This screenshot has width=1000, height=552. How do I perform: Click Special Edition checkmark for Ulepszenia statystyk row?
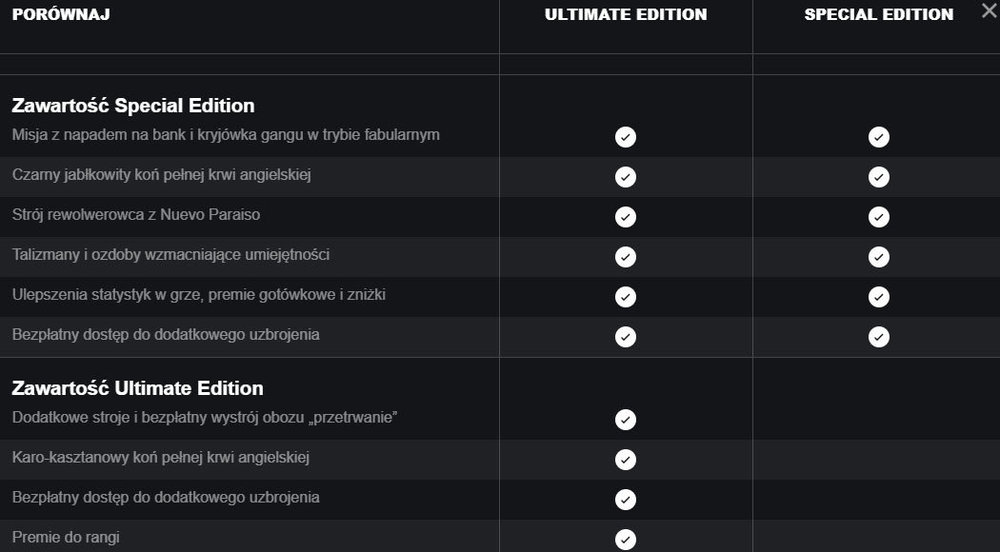(x=878, y=297)
